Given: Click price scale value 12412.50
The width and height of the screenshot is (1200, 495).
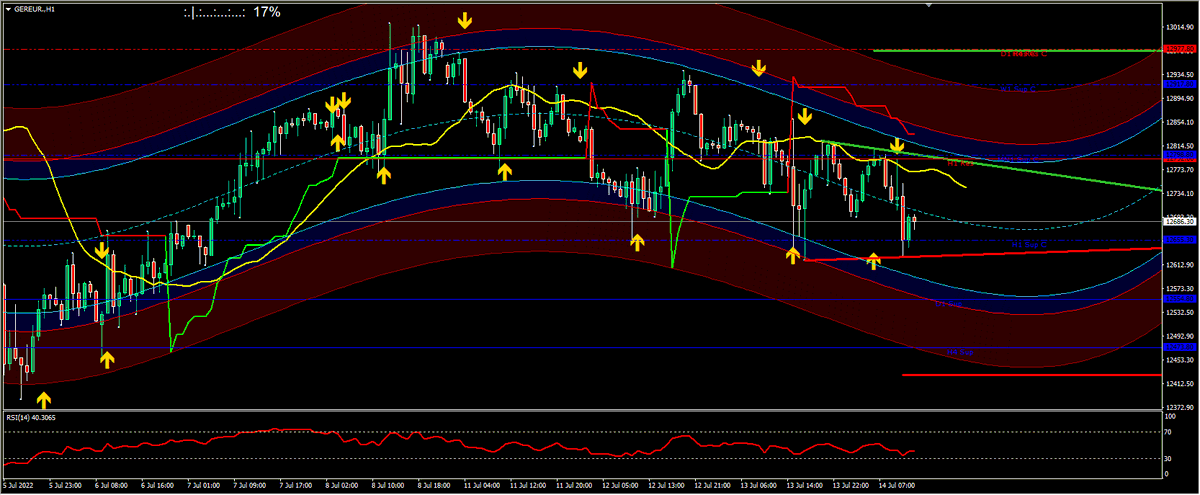Looking at the screenshot, I should (1180, 383).
